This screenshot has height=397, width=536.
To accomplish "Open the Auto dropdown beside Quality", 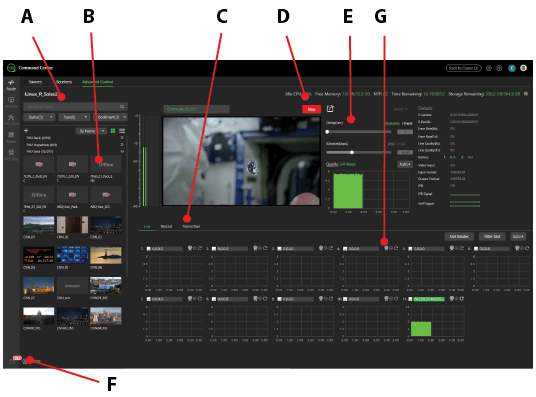I will click(x=405, y=164).
